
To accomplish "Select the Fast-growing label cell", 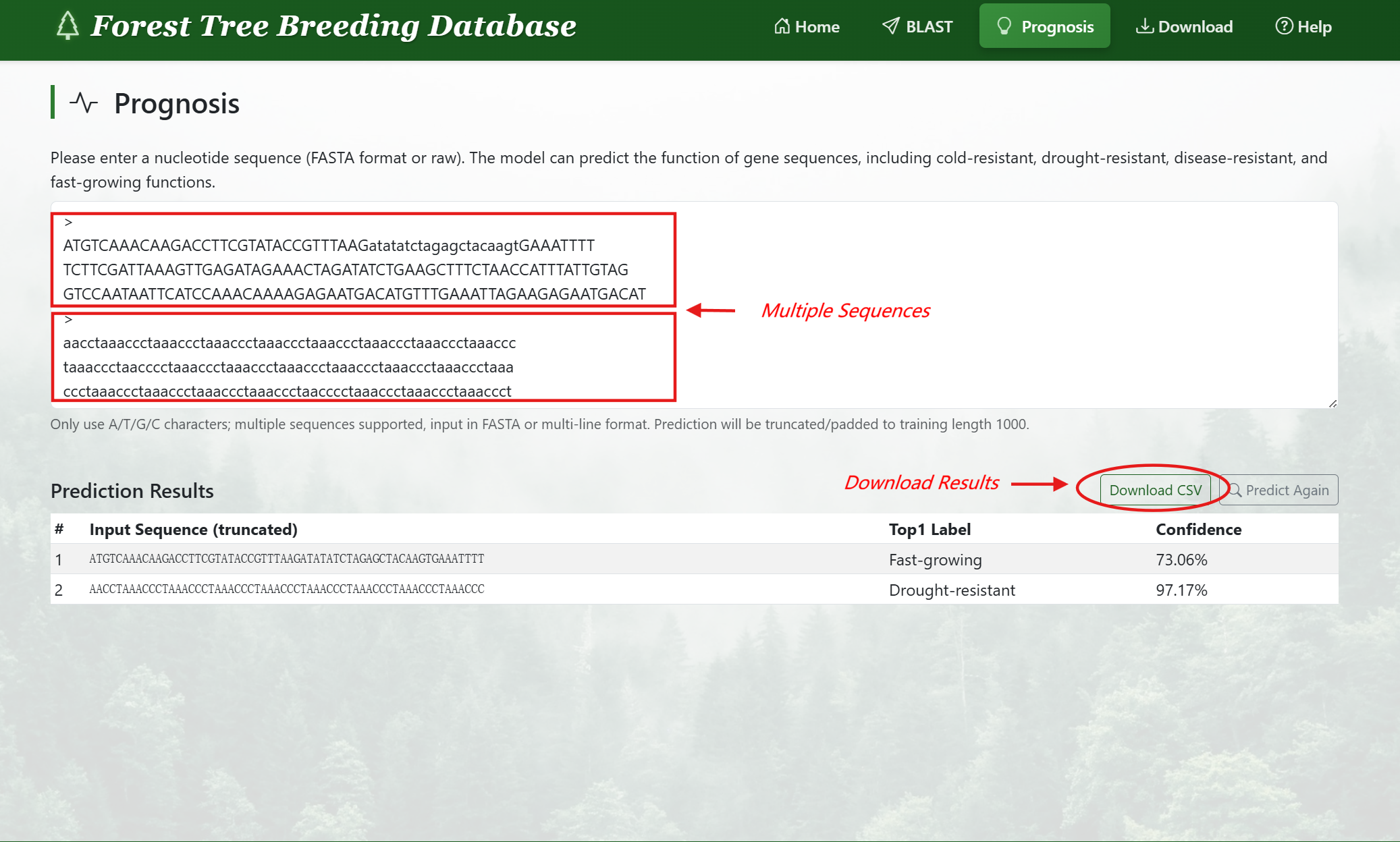I will (935, 560).
